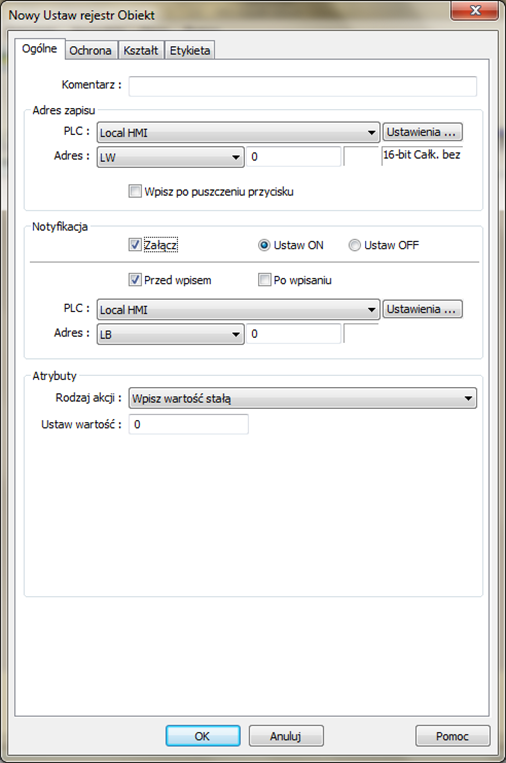This screenshot has width=506, height=763.
Task: Expand PLC dropdown in Notyfikacja section
Action: pyautogui.click(x=238, y=309)
